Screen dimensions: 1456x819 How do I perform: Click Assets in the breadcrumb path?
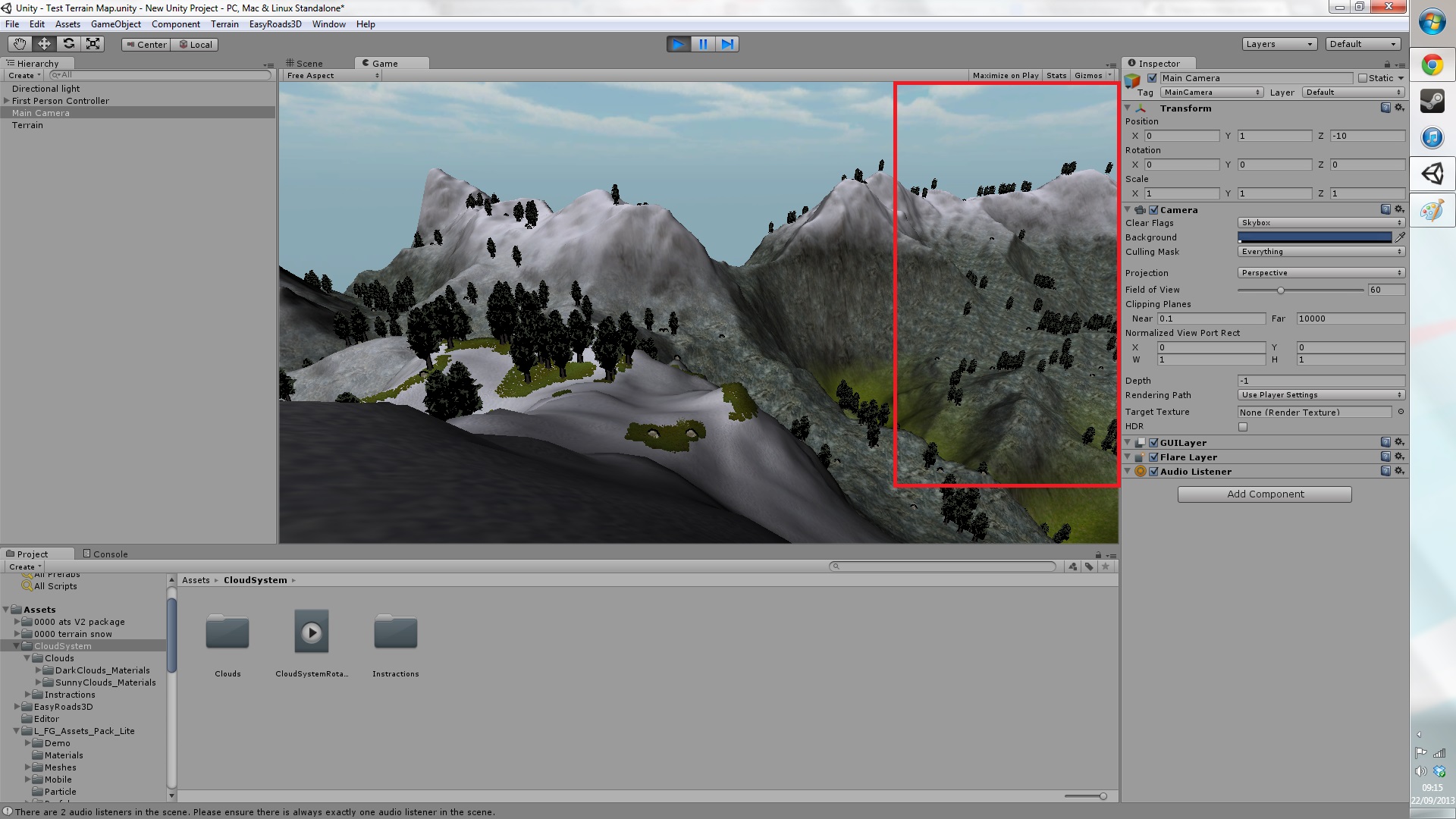(x=196, y=580)
